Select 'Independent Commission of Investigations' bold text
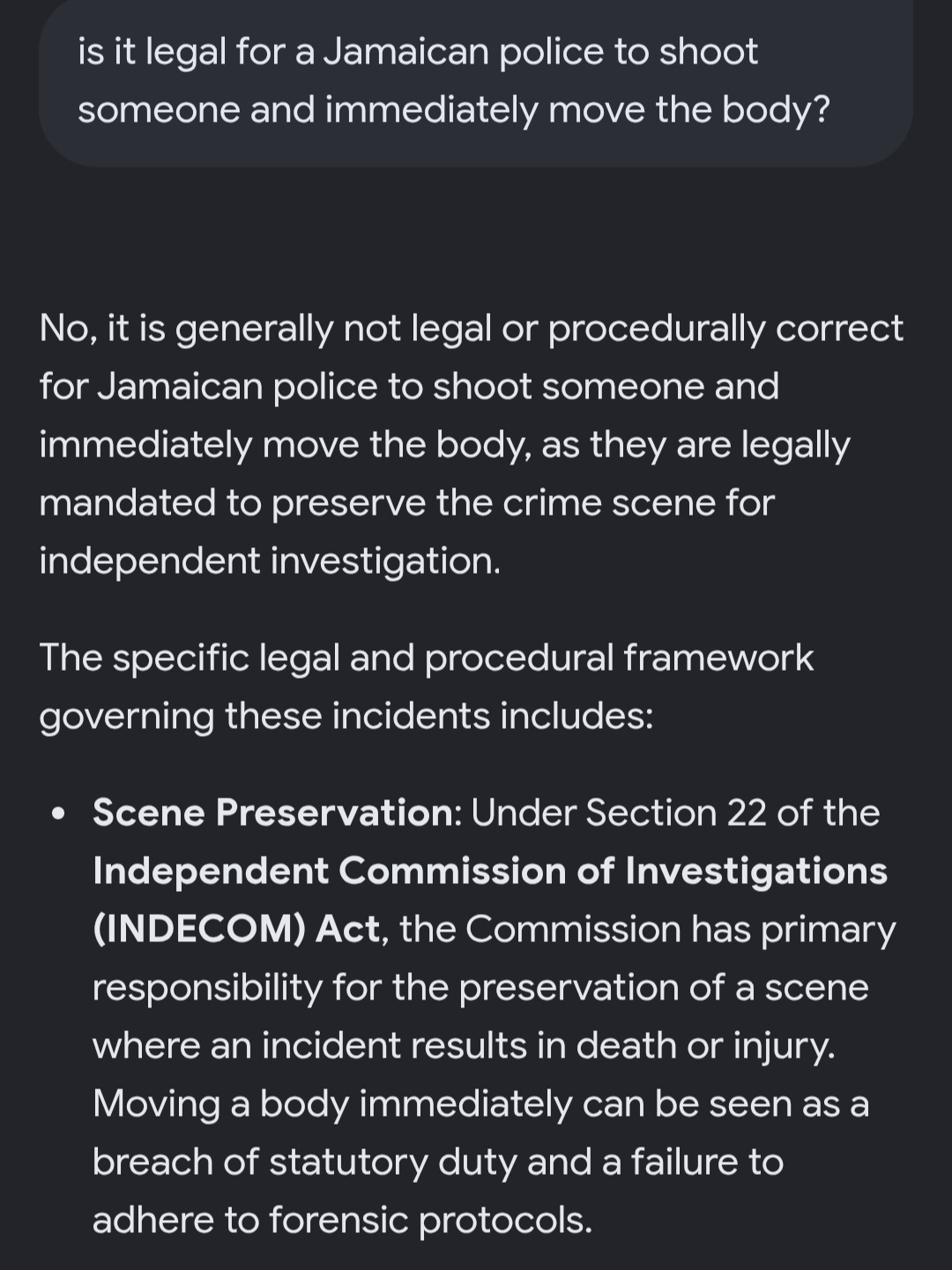Image resolution: width=952 pixels, height=1270 pixels. [x=490, y=871]
